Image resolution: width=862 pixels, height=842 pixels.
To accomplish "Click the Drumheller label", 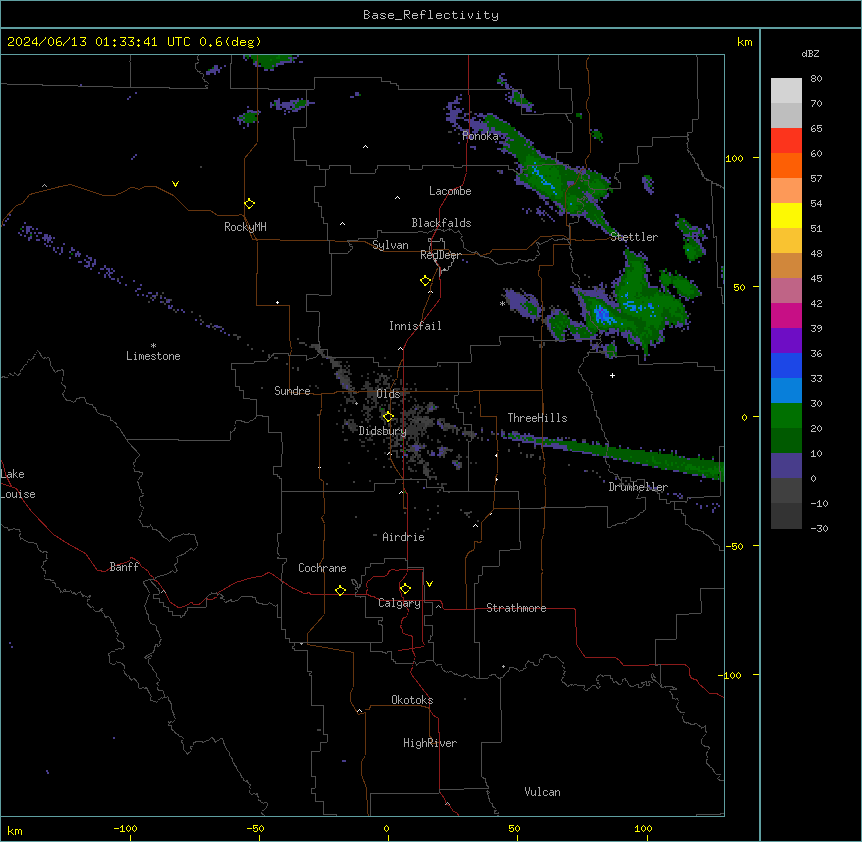I will pos(638,487).
